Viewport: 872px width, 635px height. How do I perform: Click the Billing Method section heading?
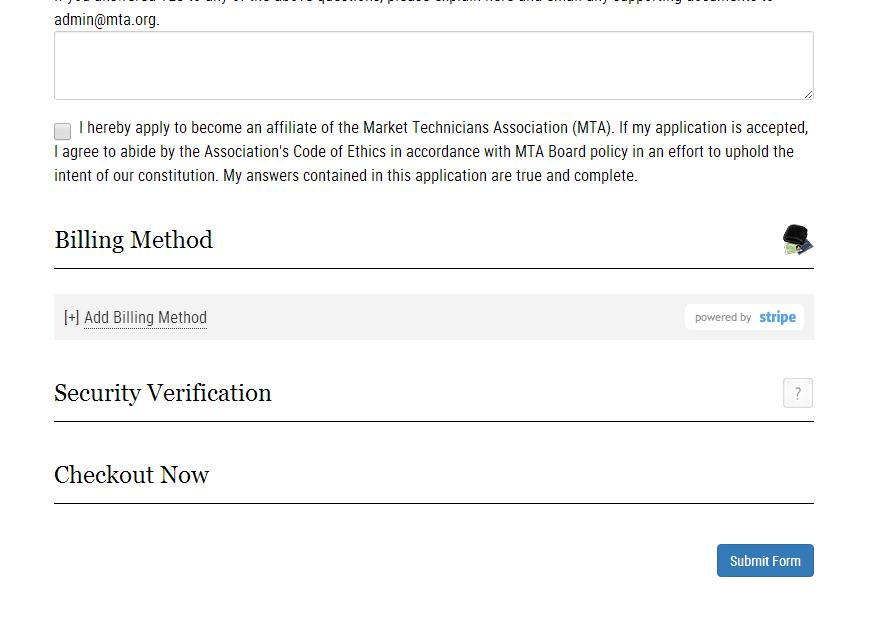[133, 240]
